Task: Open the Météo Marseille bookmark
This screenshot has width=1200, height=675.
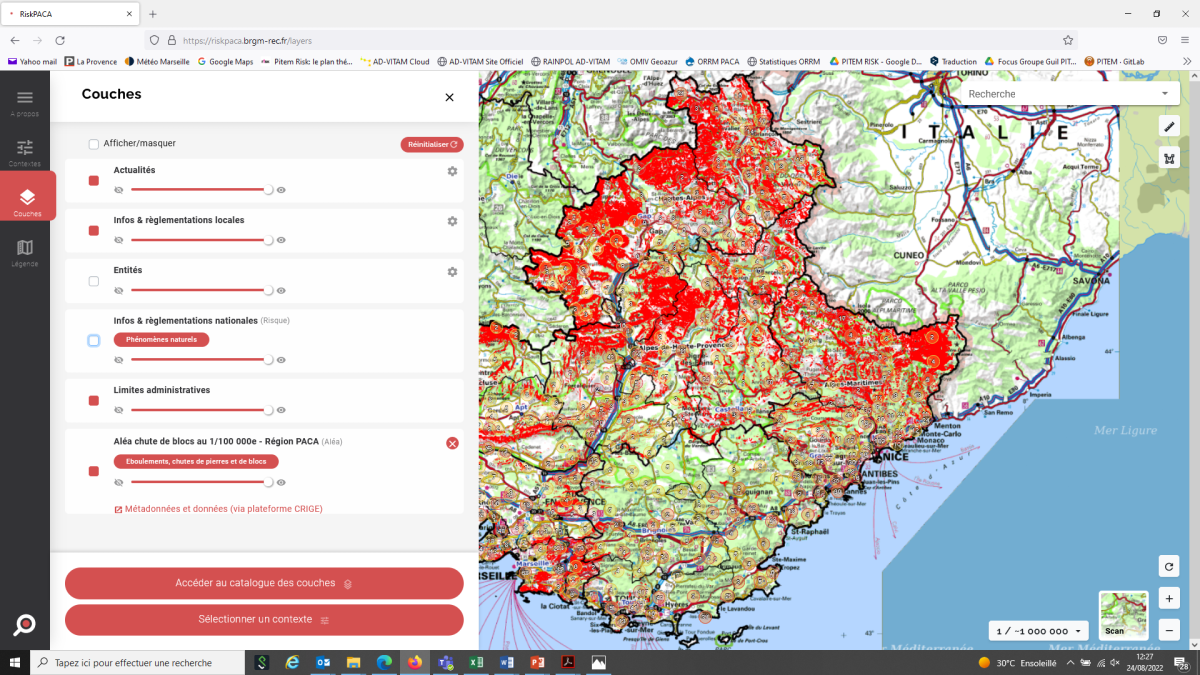Action: pyautogui.click(x=157, y=61)
